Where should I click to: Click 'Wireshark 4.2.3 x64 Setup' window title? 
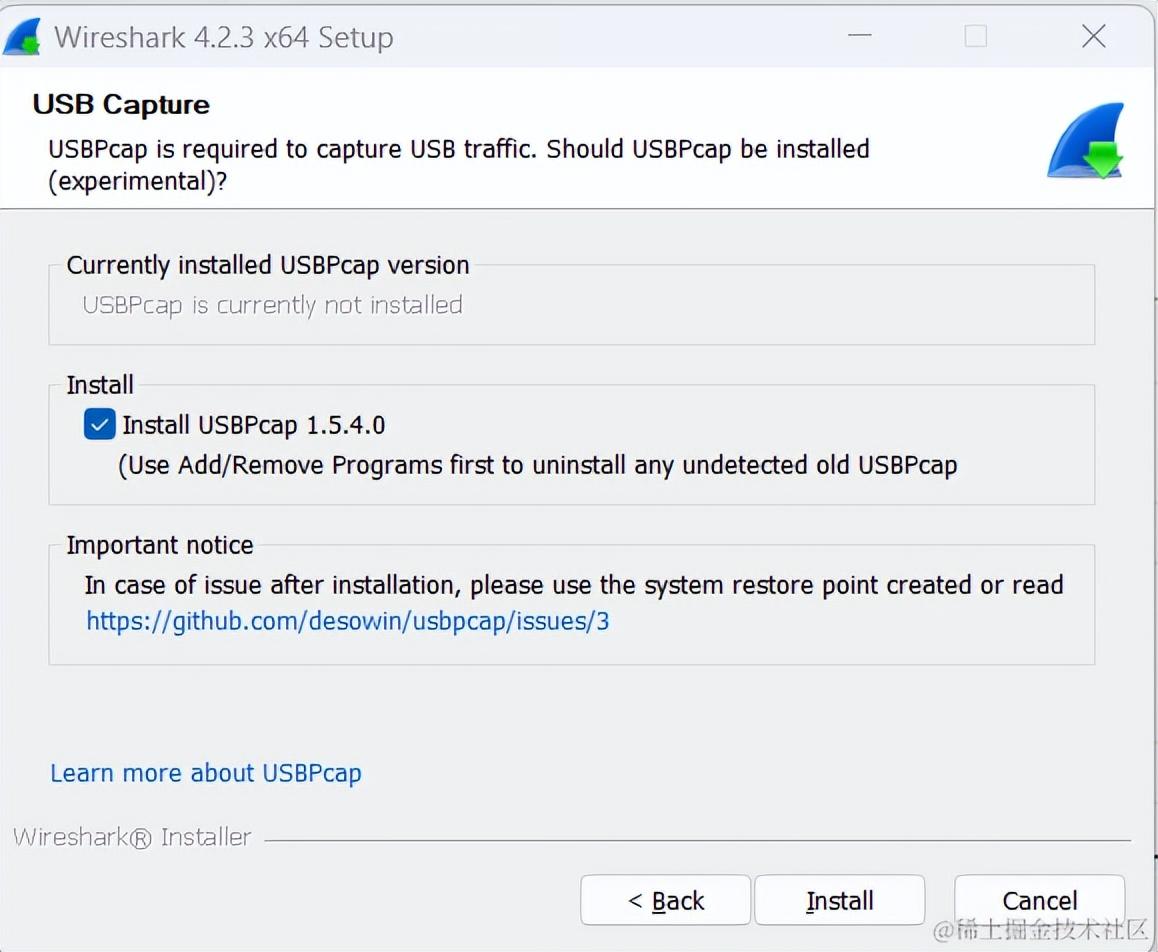(x=224, y=37)
